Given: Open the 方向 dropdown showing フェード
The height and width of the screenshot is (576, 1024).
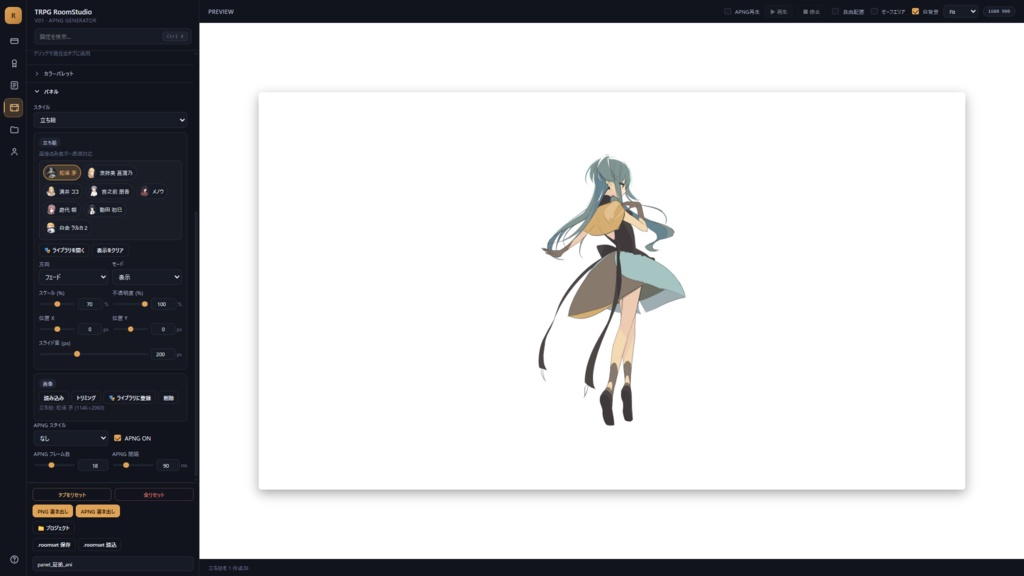Looking at the screenshot, I should point(72,277).
